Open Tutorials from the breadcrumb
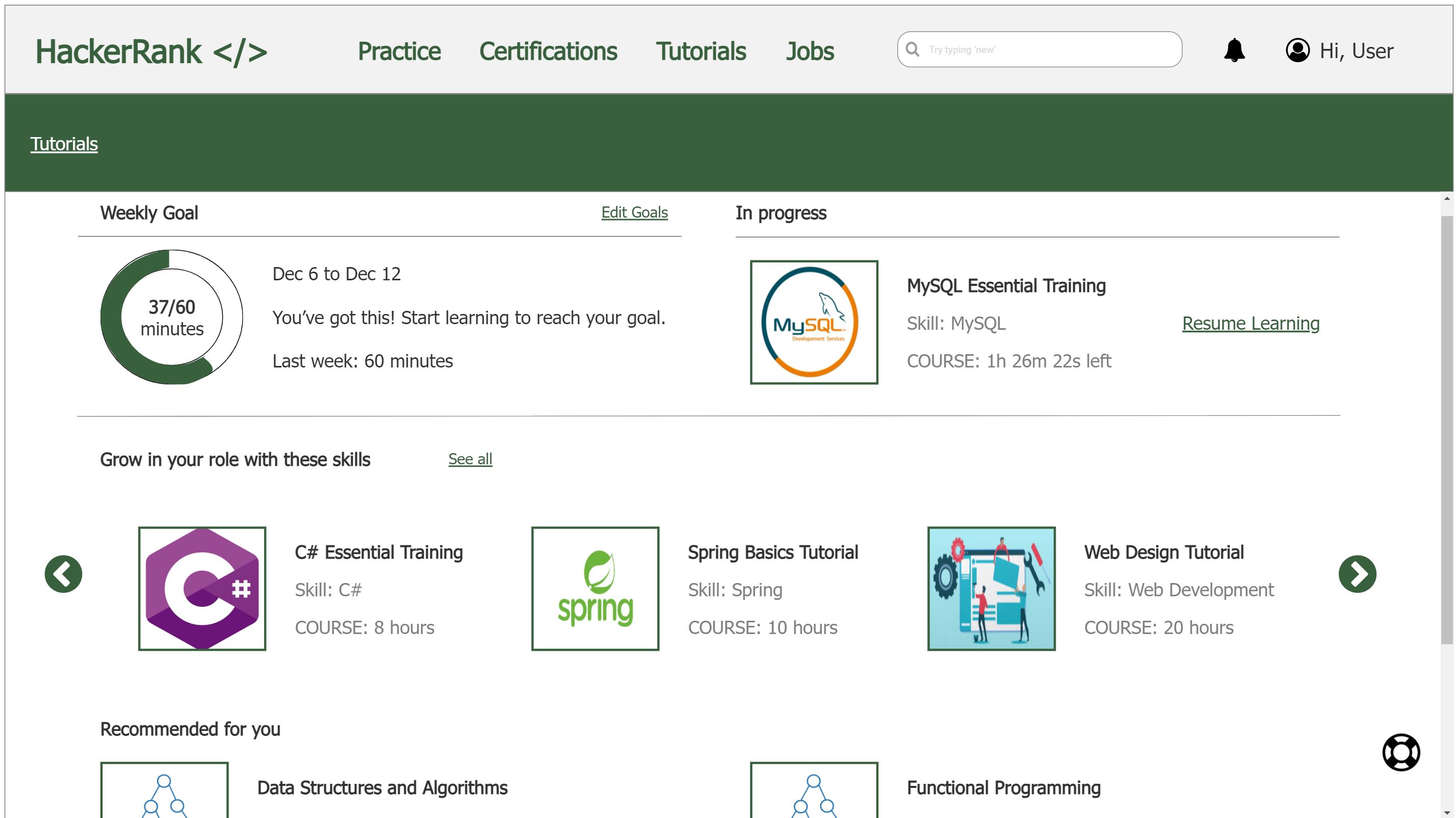This screenshot has width=1456, height=818. point(63,144)
